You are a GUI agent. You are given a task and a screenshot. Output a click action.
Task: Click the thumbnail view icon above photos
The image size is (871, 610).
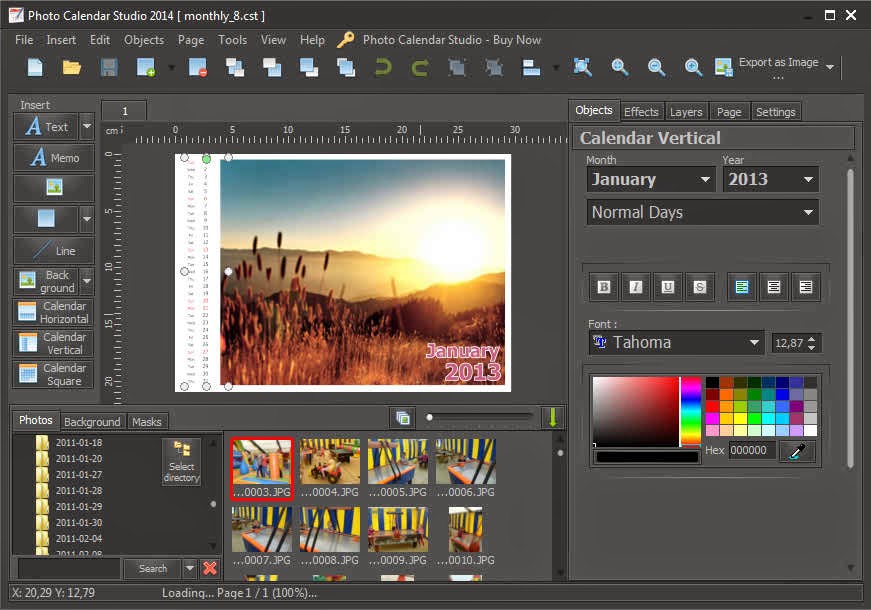click(403, 417)
